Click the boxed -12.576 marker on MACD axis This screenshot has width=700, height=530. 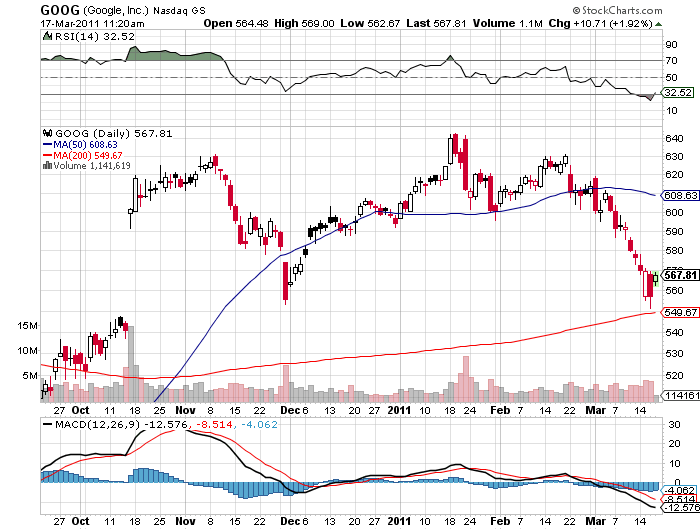[x=681, y=508]
